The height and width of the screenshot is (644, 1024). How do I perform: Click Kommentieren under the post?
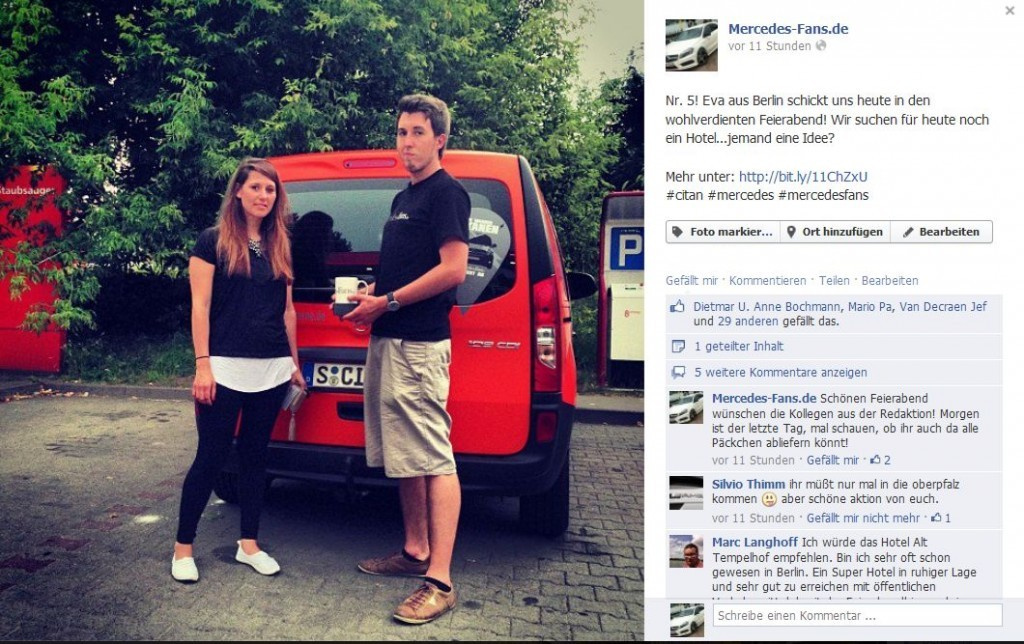(767, 281)
